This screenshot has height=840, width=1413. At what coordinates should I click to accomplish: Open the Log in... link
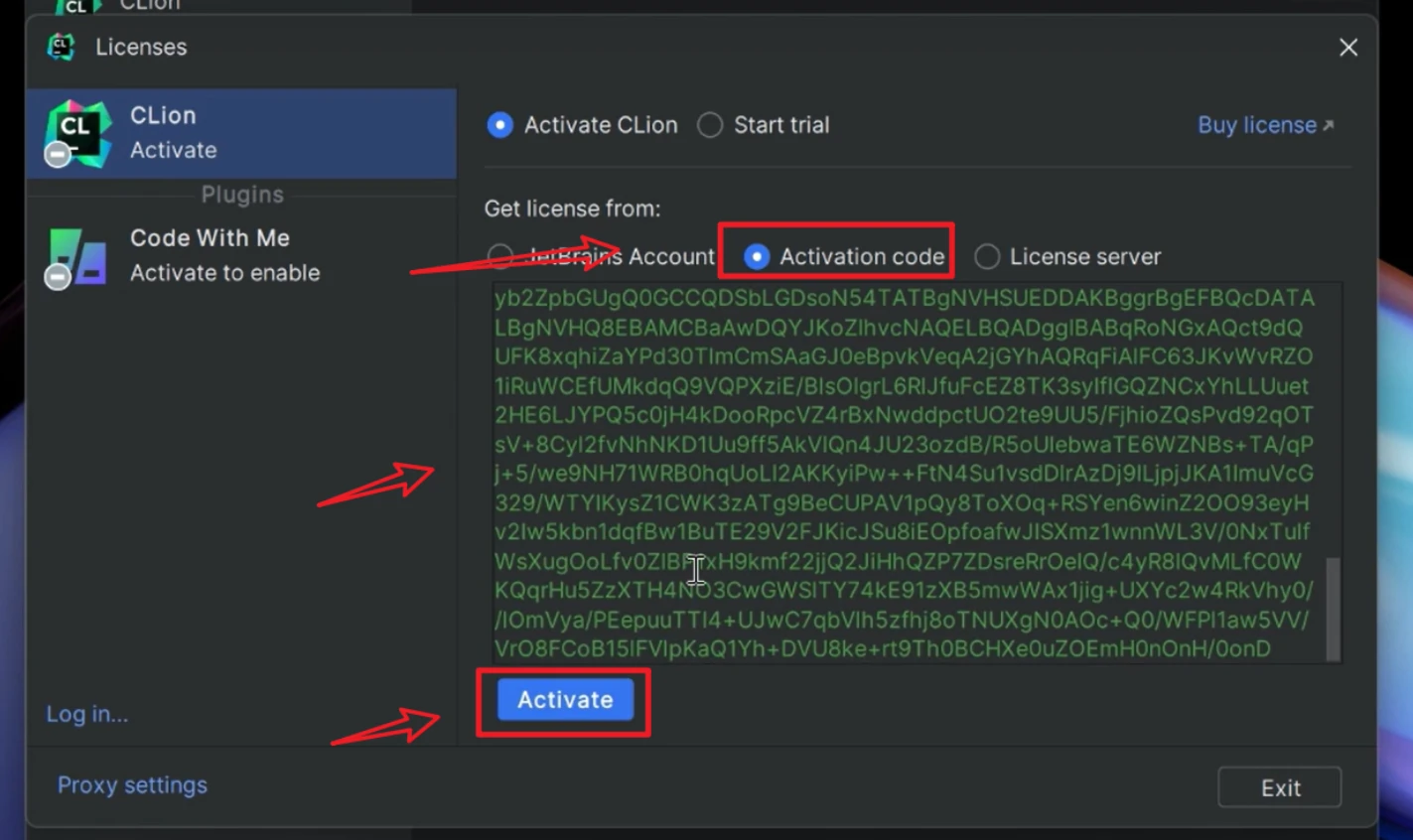87,714
